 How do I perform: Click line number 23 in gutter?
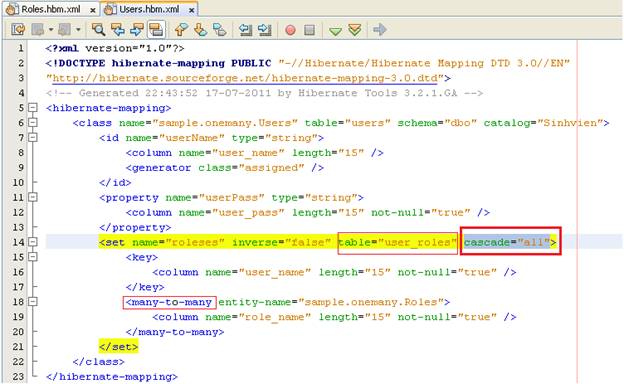18,376
